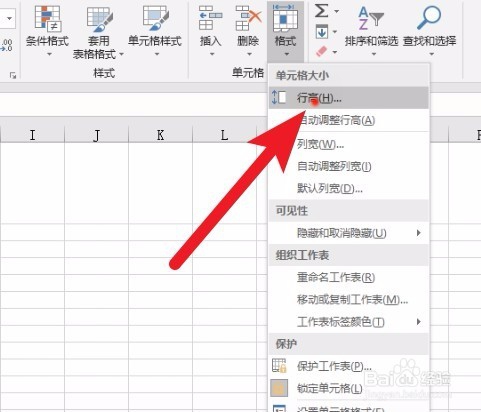Expand the Clear dropdown arrow
The width and height of the screenshot is (481, 412).
335,52
